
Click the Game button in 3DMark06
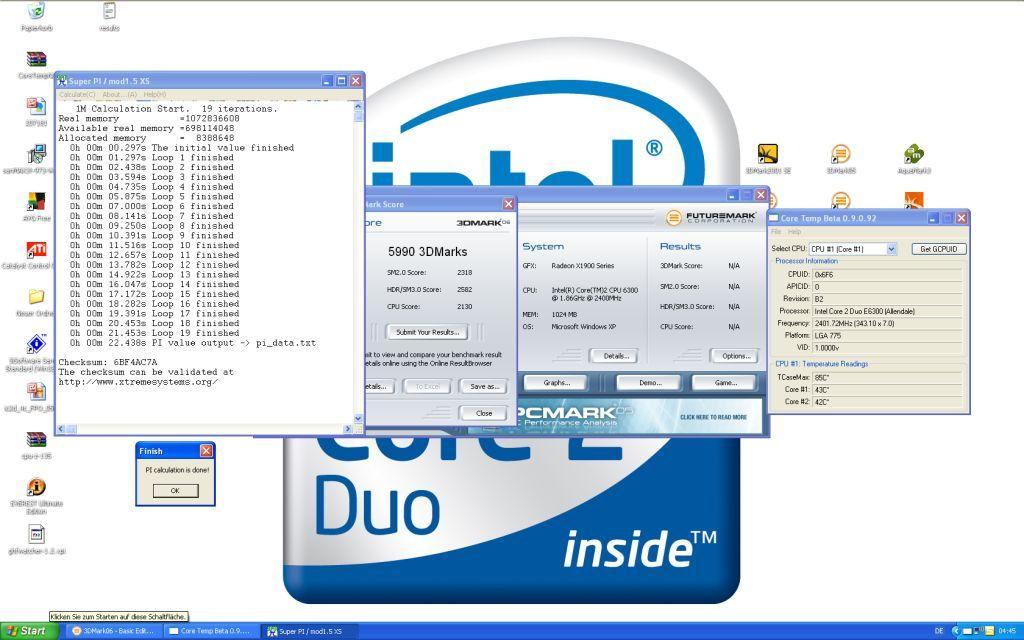[x=725, y=383]
